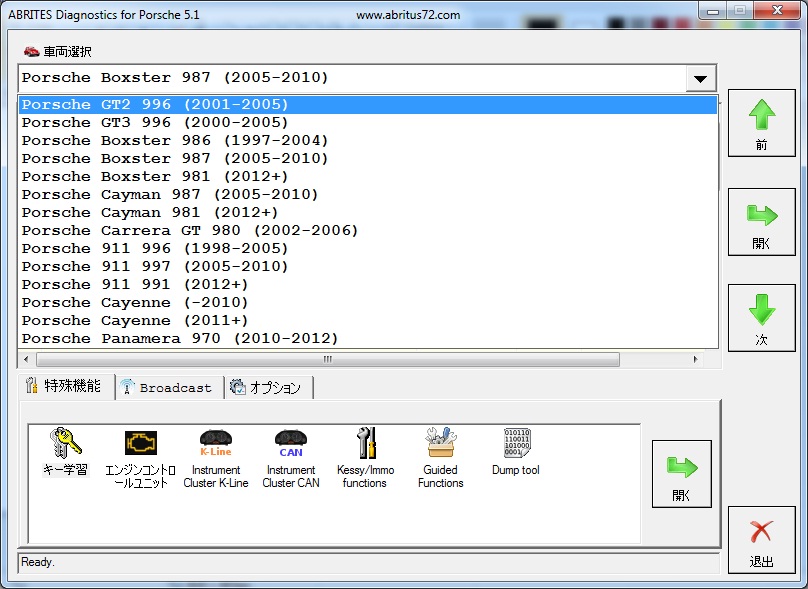Screen dimensions: 808x589
Task: Open Guided Functions toolbox icon
Action: (x=441, y=459)
